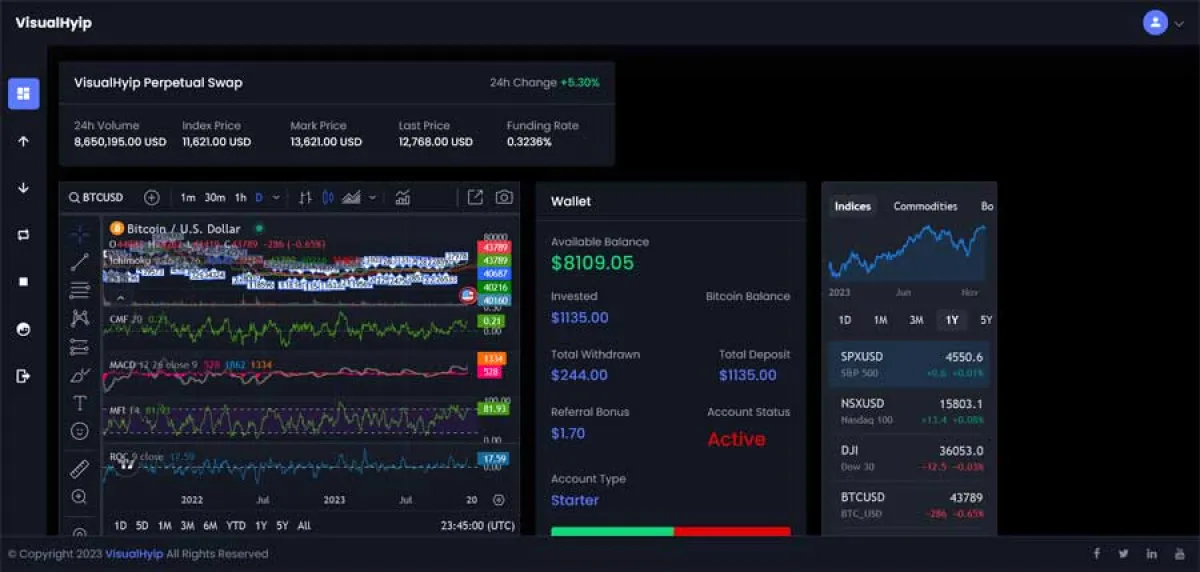The width and height of the screenshot is (1200, 572).
Task: Select 1M range in indices widget
Action: [x=880, y=320]
